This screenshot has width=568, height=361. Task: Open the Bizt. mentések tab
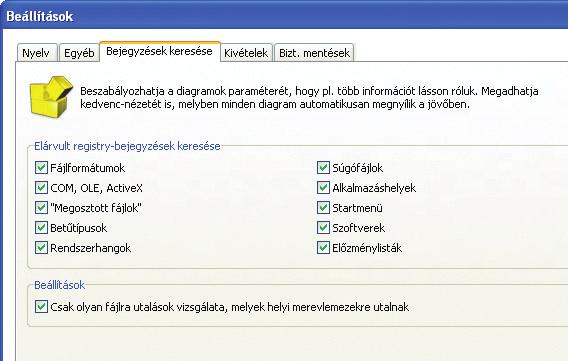[314, 53]
